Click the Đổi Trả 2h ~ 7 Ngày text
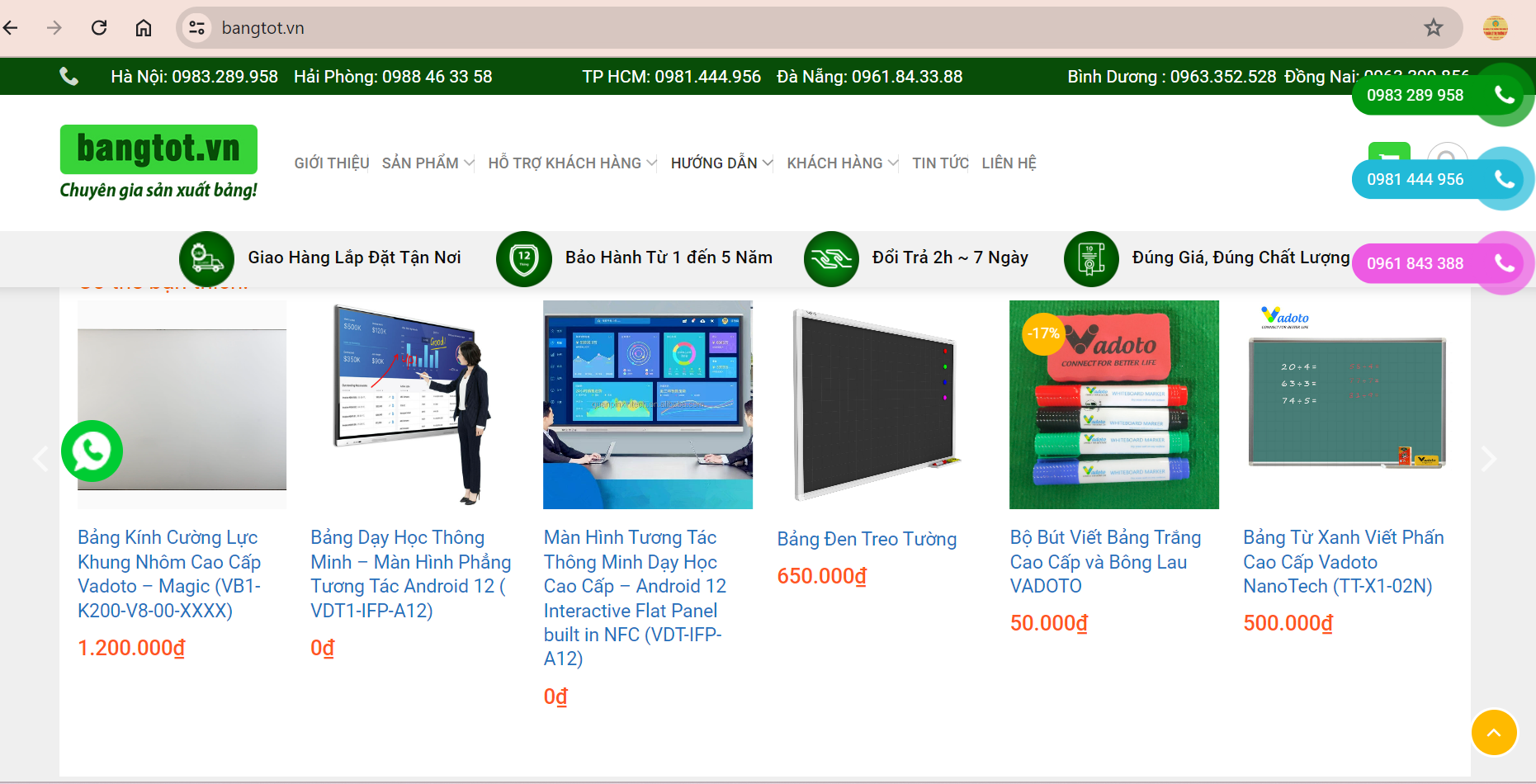Screen dimensions: 1536x784 point(950,257)
